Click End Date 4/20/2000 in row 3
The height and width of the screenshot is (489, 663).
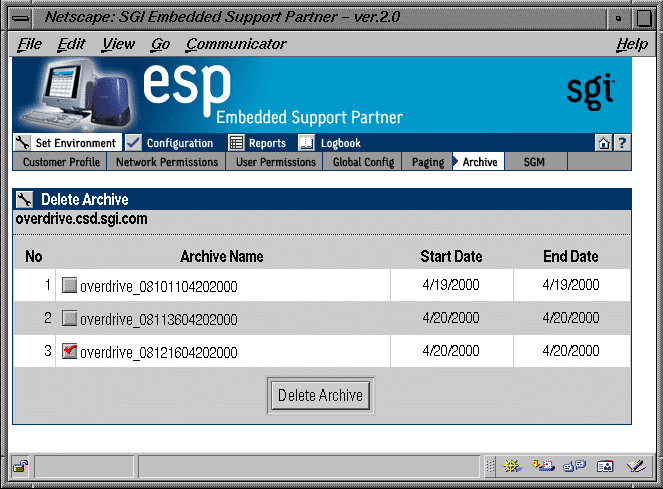coord(571,351)
